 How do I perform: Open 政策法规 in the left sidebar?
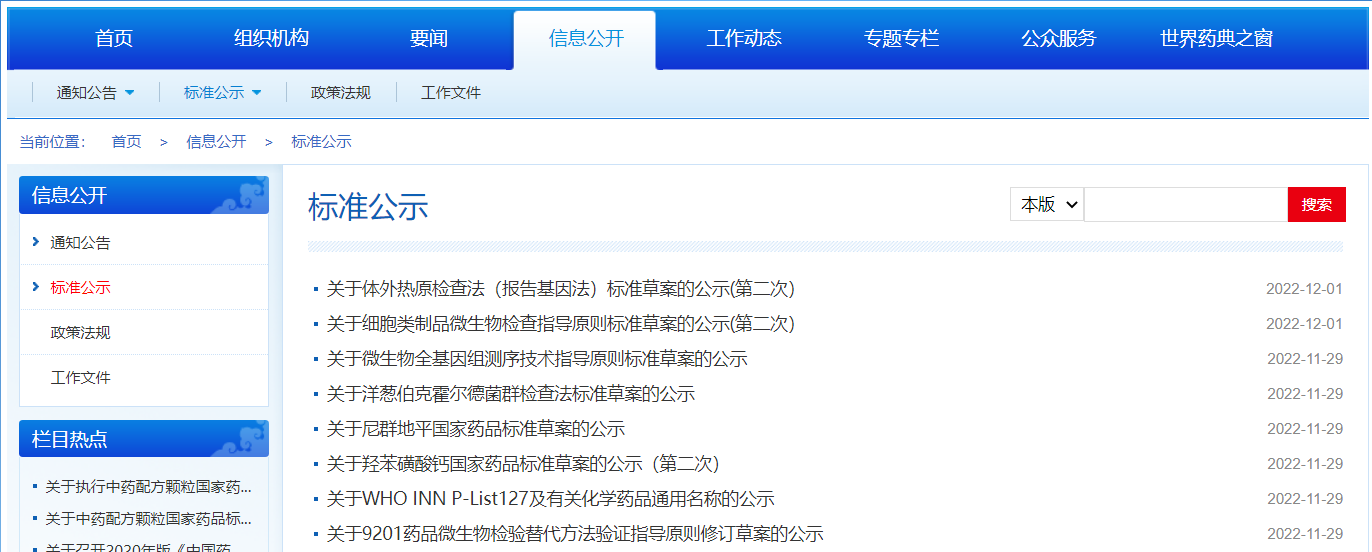(x=81, y=332)
